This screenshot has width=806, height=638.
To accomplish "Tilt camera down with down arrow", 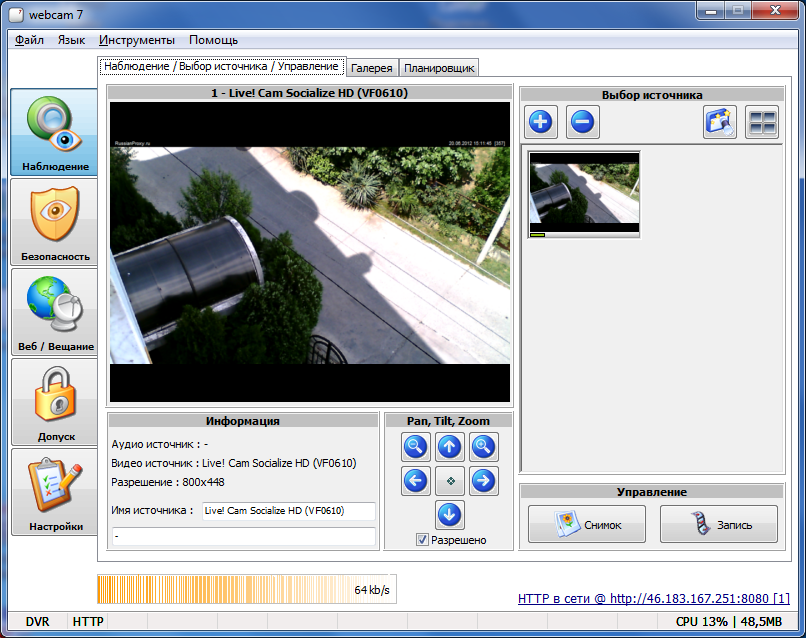I will tap(450, 515).
